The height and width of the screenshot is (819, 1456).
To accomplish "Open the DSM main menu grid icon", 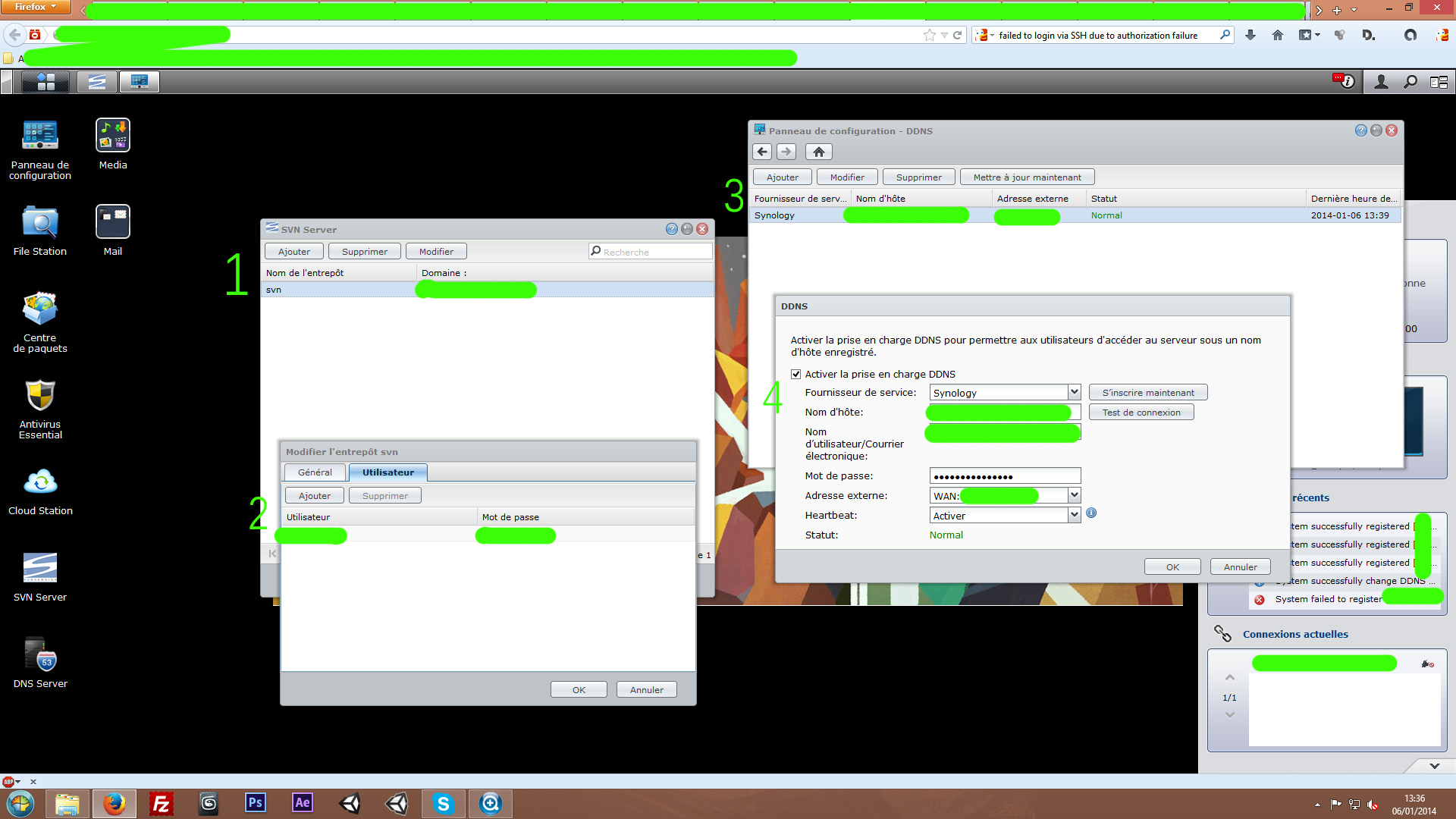I will pos(45,82).
